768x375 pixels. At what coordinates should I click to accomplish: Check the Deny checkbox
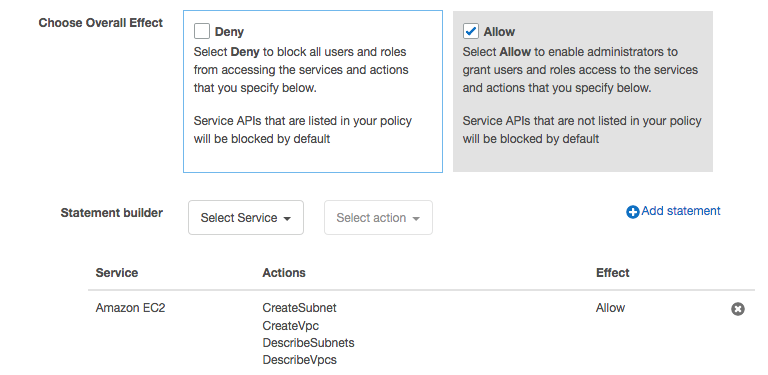pyautogui.click(x=202, y=31)
